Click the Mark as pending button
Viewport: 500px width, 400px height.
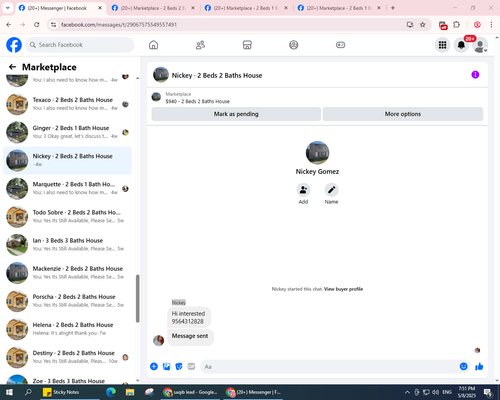point(236,114)
